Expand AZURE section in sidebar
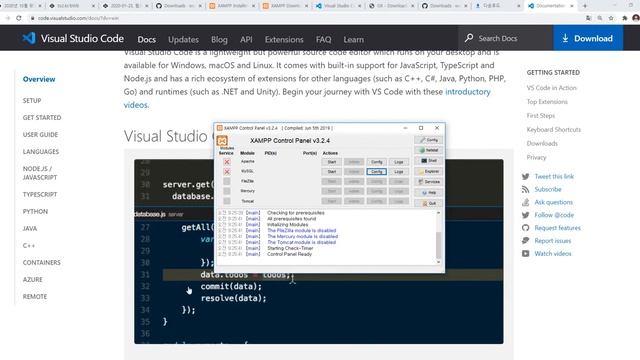Viewport: 640px width, 360px height. pos(33,280)
